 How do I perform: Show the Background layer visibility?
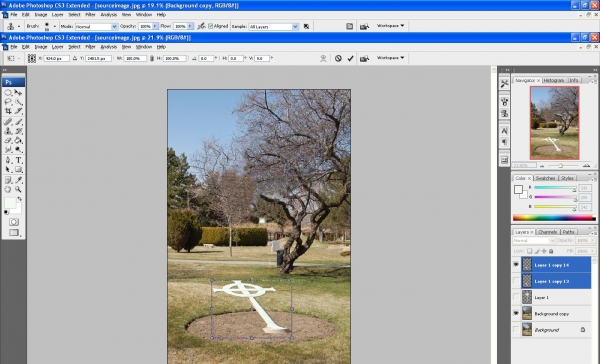point(516,330)
